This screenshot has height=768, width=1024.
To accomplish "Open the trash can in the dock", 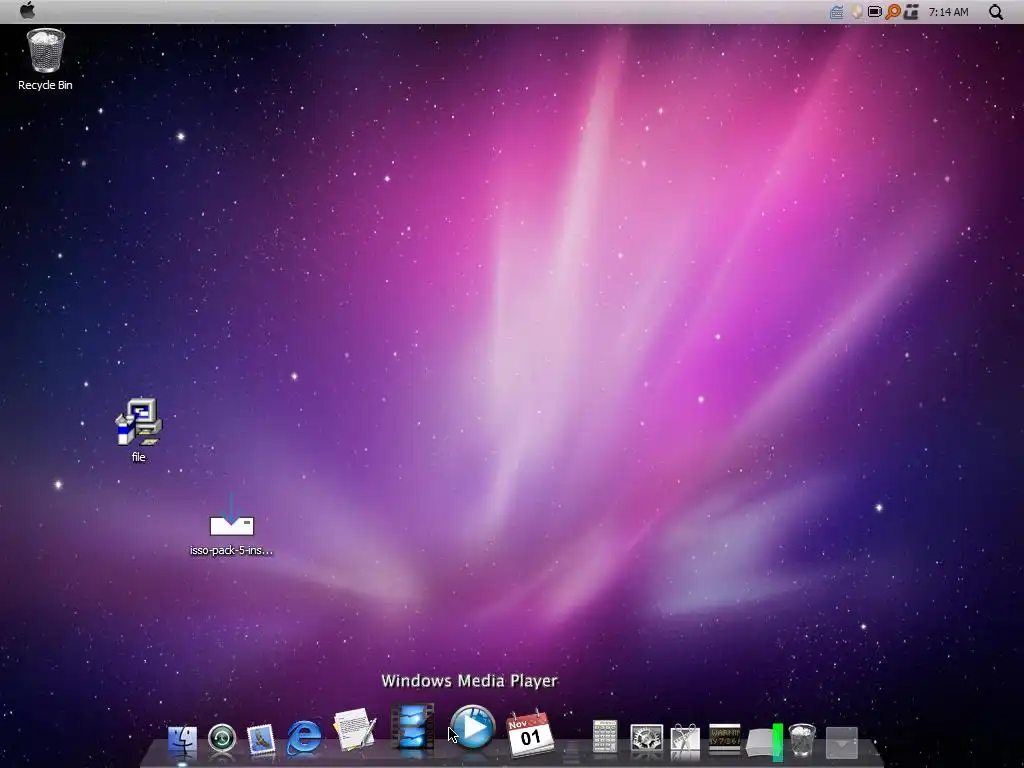I will pos(802,740).
